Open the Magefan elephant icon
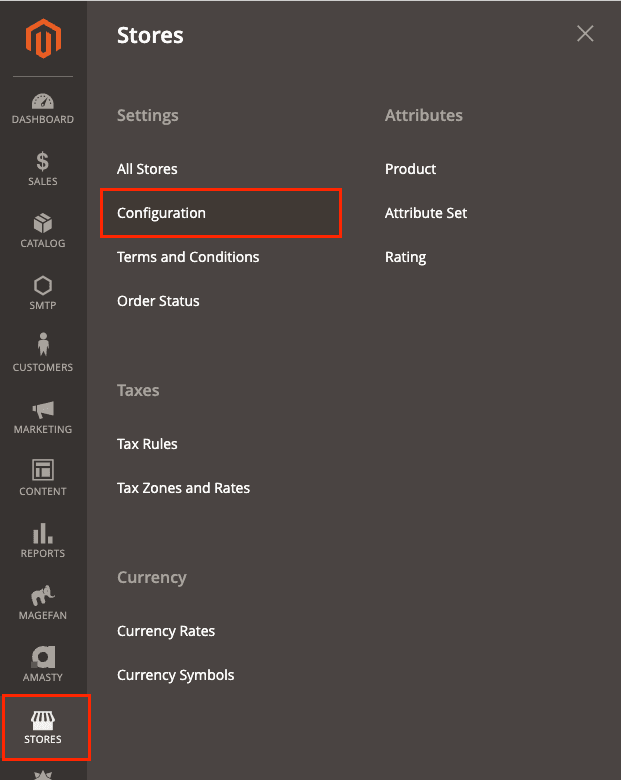Screen dimensions: 621x780 43,595
